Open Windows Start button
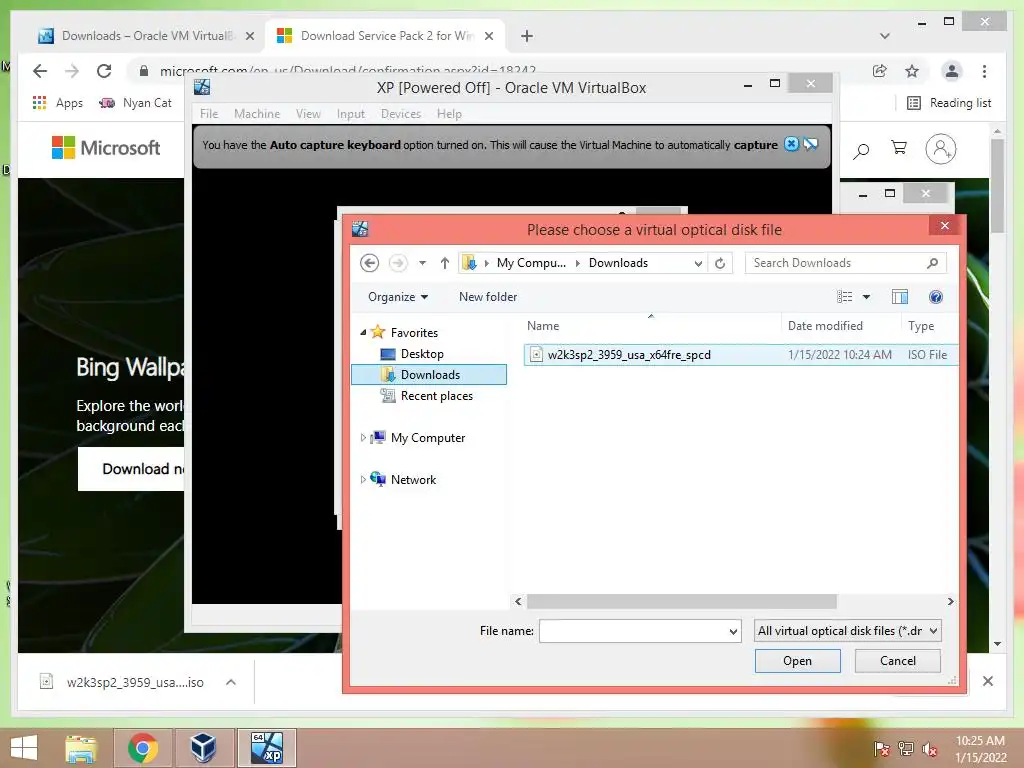Viewport: 1024px width, 768px height. click(x=24, y=748)
